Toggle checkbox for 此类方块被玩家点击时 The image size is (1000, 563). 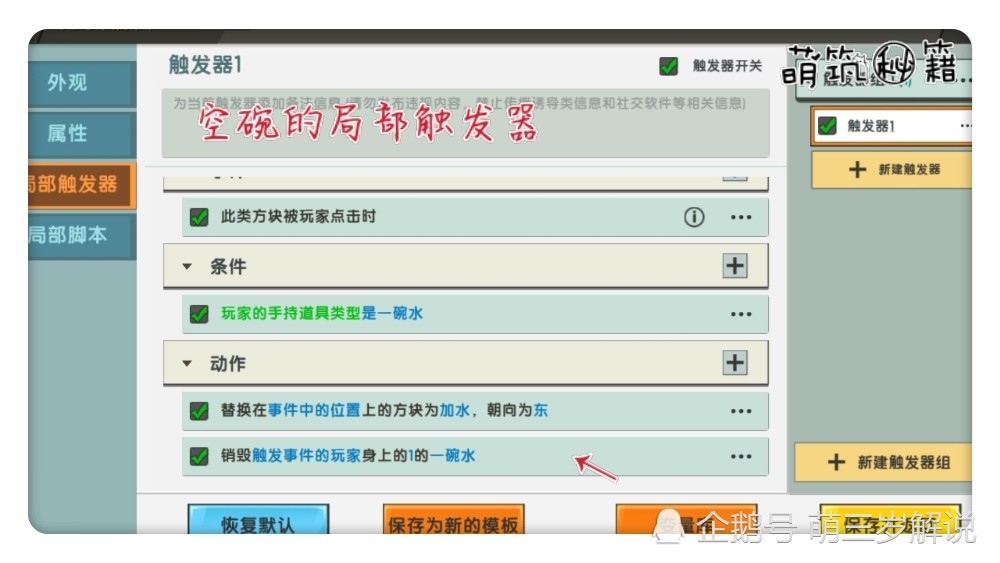point(199,217)
